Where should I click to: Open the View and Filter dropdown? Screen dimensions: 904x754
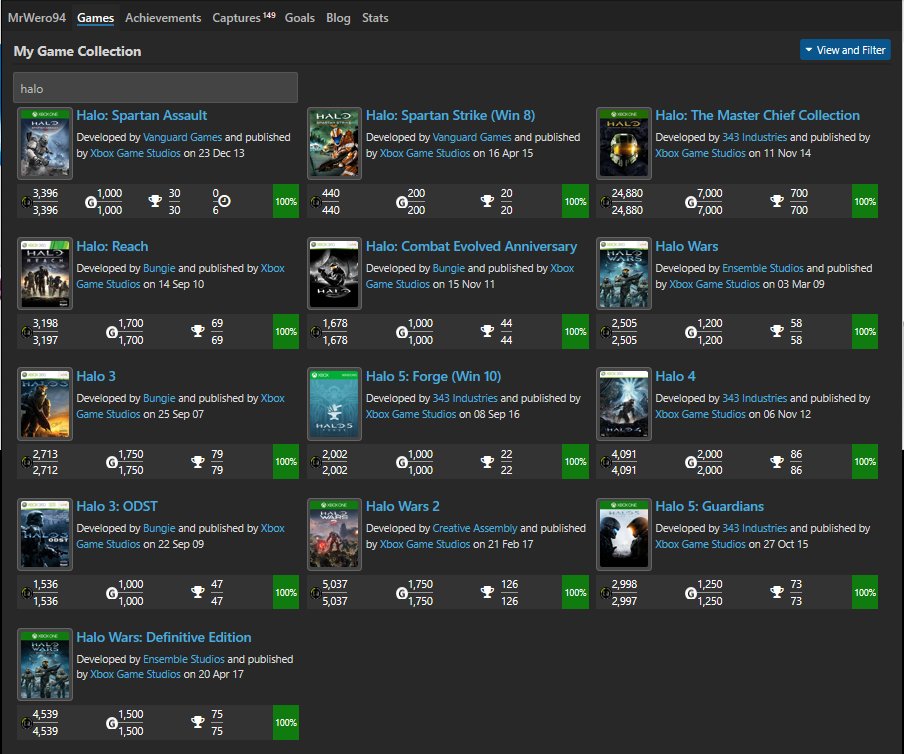845,50
